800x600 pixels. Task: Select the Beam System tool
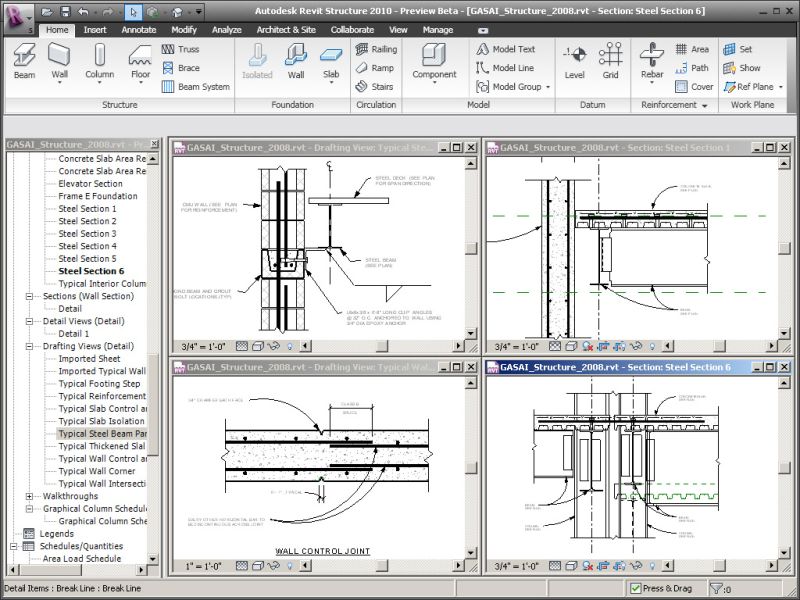pyautogui.click(x=195, y=87)
